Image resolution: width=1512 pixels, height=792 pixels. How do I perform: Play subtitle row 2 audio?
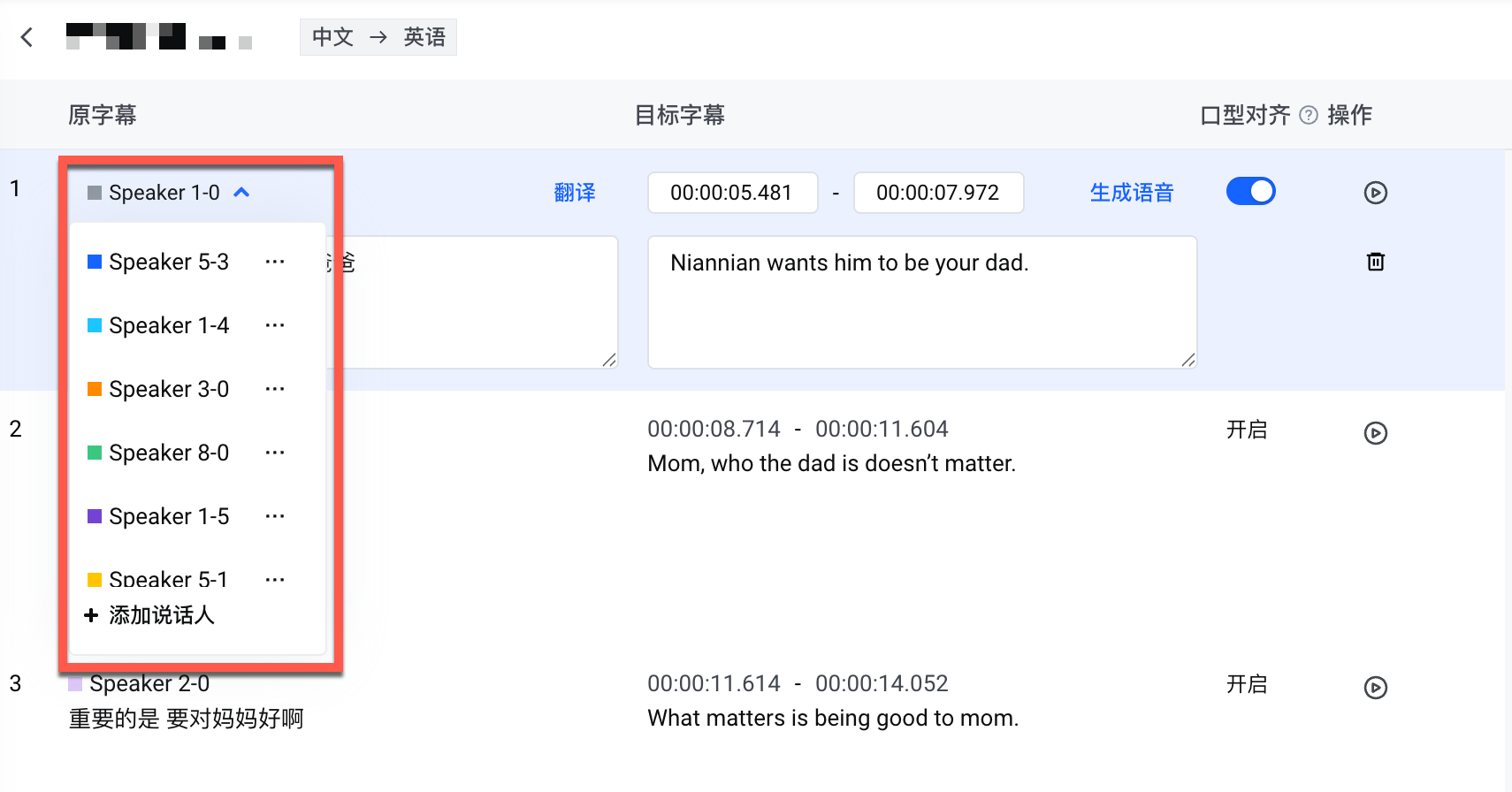click(x=1375, y=433)
